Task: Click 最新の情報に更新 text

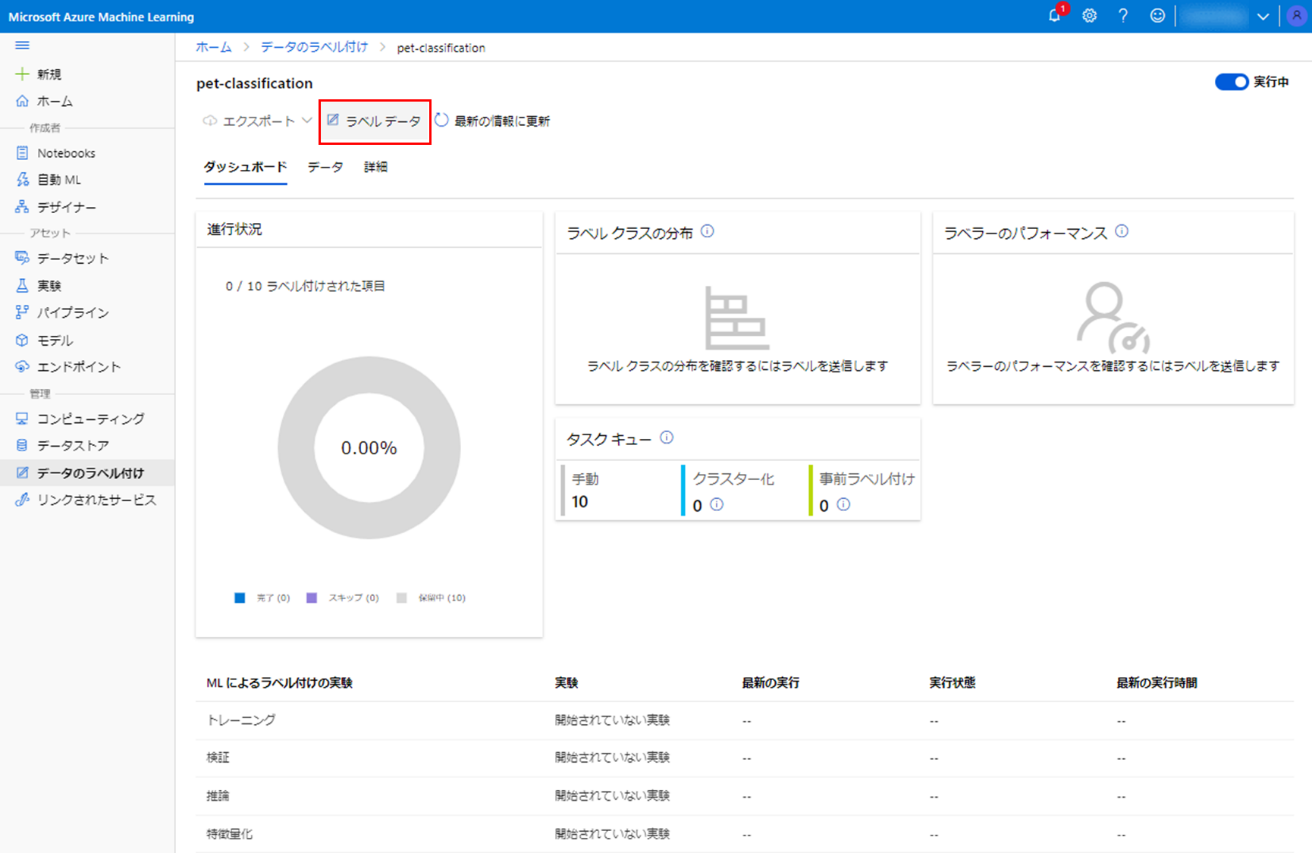Action: click(502, 121)
